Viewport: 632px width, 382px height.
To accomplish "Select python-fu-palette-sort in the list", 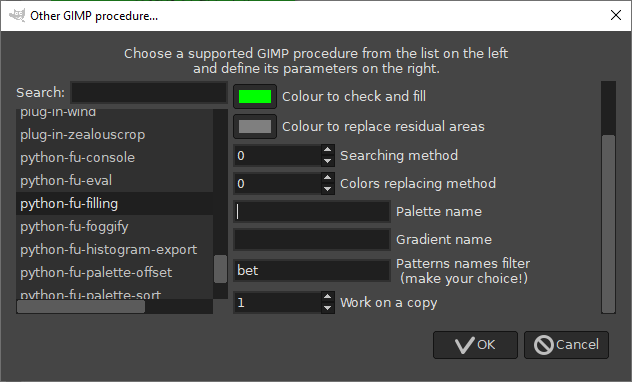I will 114,292.
